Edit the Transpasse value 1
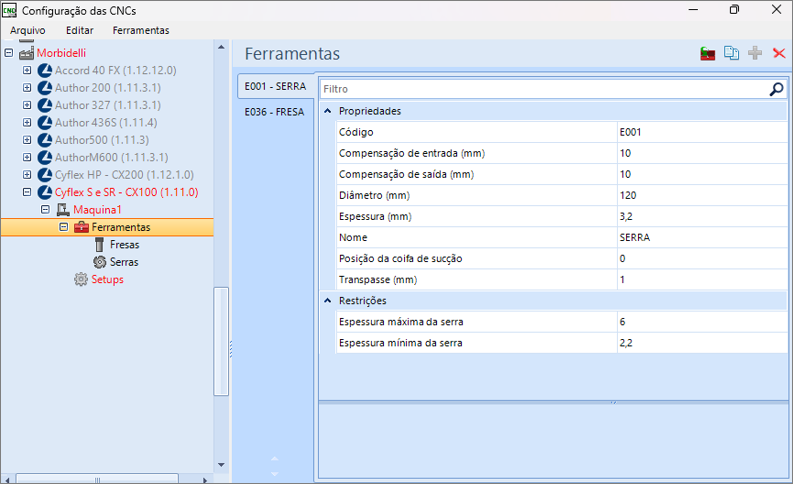The image size is (793, 484). (702, 280)
